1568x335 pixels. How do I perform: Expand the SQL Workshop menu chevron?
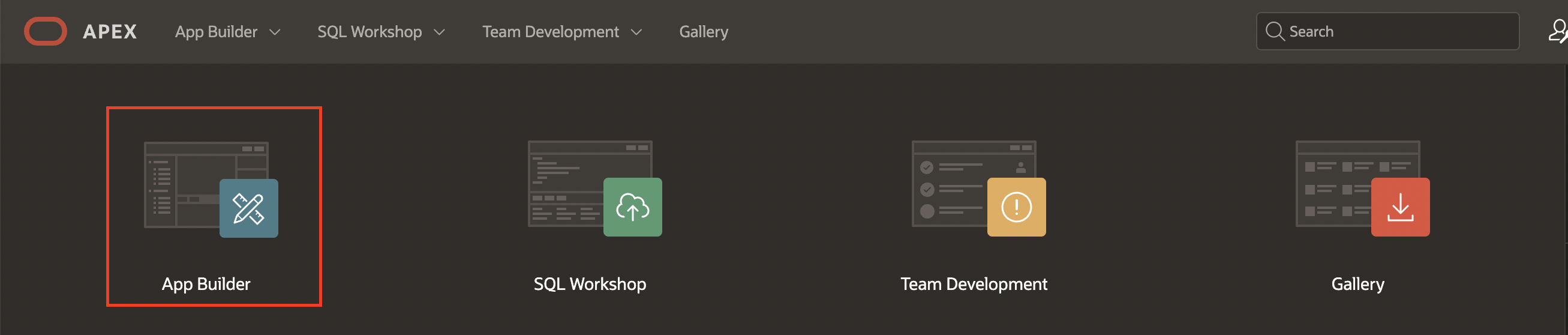click(x=440, y=32)
